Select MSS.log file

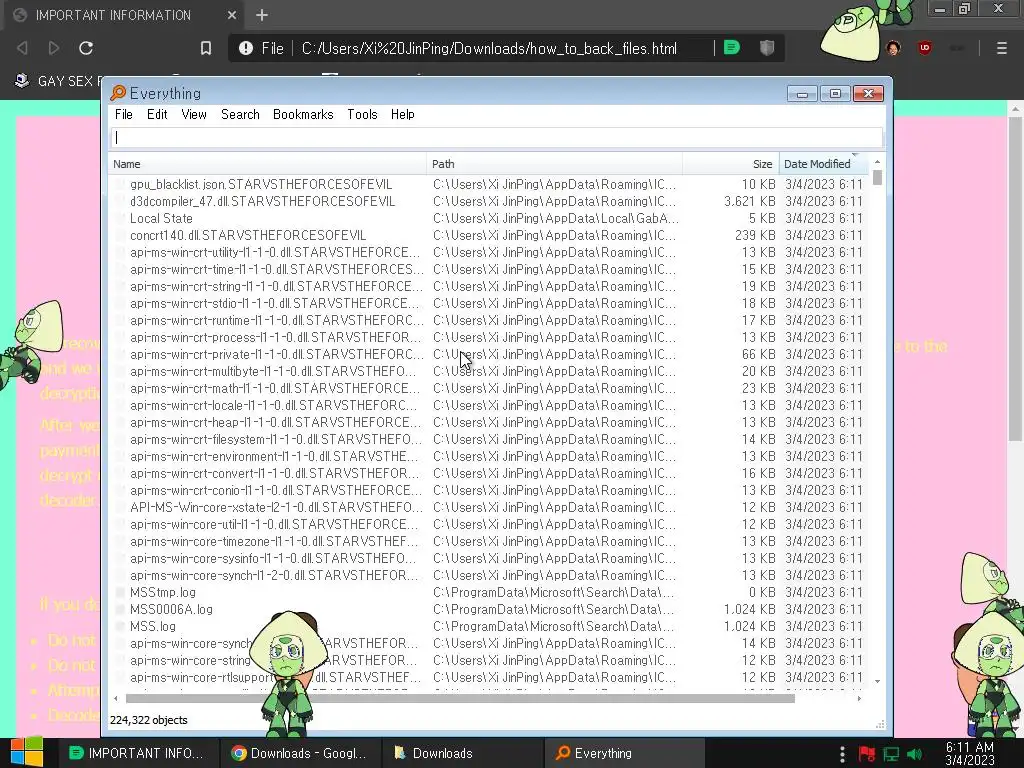pyautogui.click(x=152, y=626)
